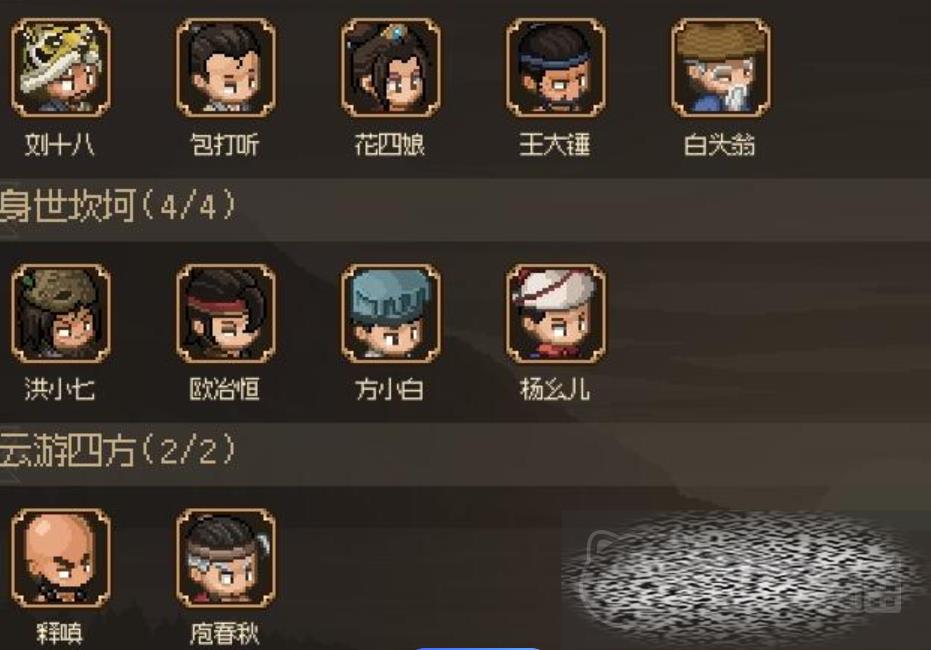Click the 白头翁 name text
This screenshot has width=931, height=650.
[x=720, y=144]
